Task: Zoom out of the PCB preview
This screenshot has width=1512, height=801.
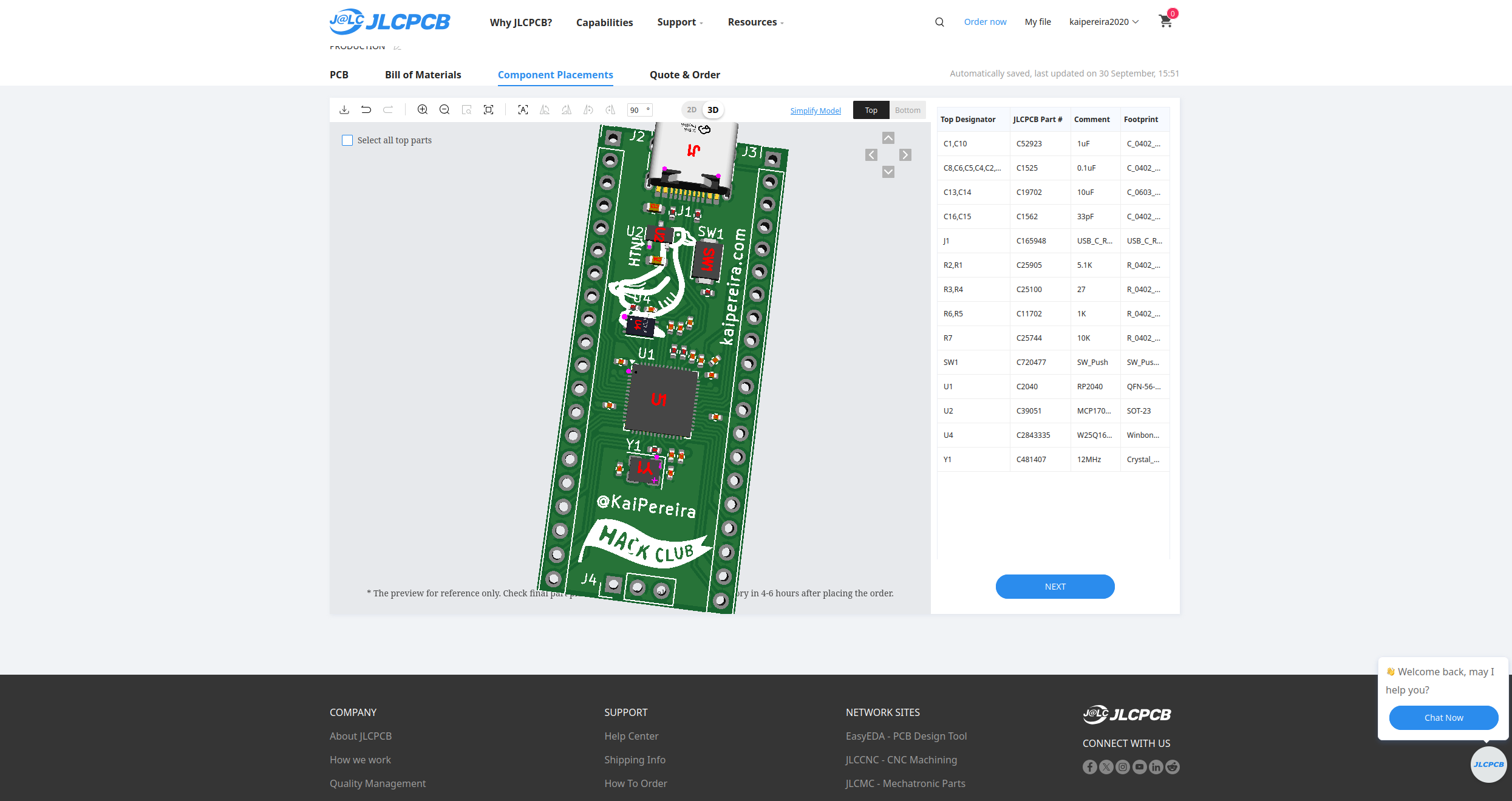Action: point(444,110)
